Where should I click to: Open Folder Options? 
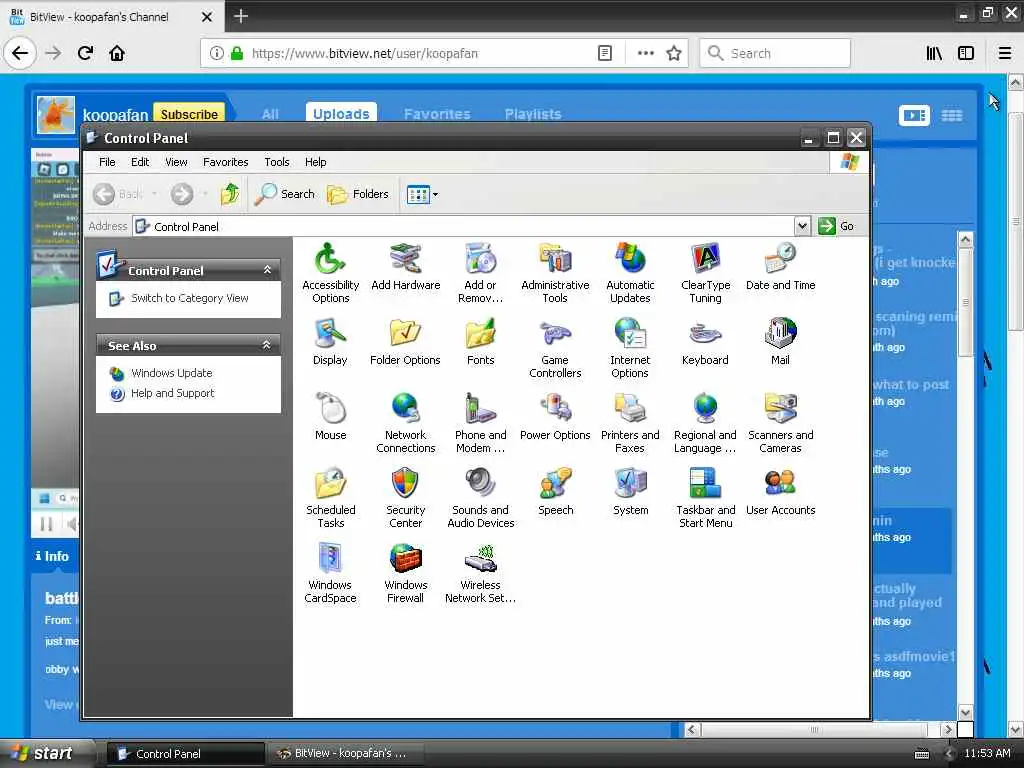(406, 342)
